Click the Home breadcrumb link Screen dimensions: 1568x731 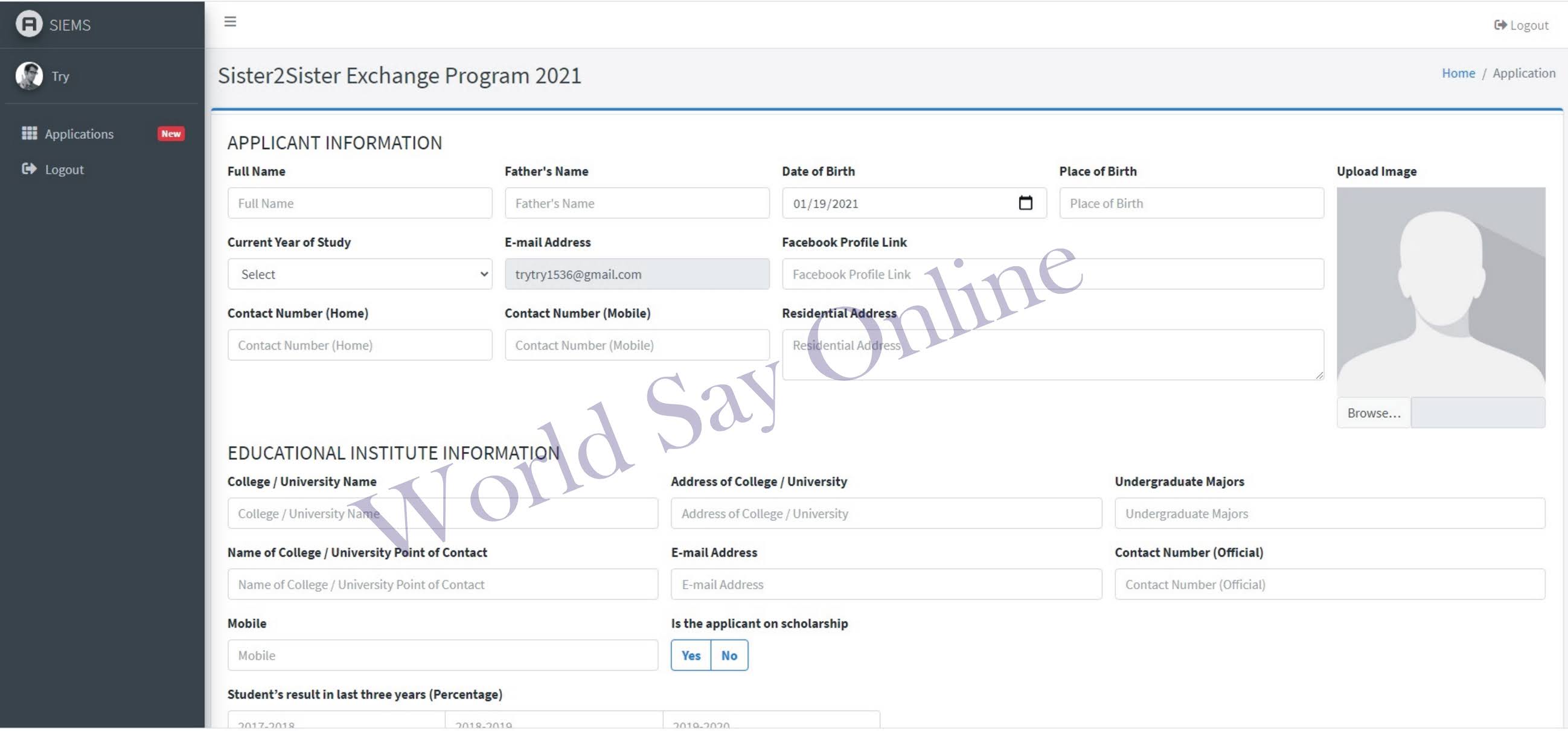[x=1458, y=73]
